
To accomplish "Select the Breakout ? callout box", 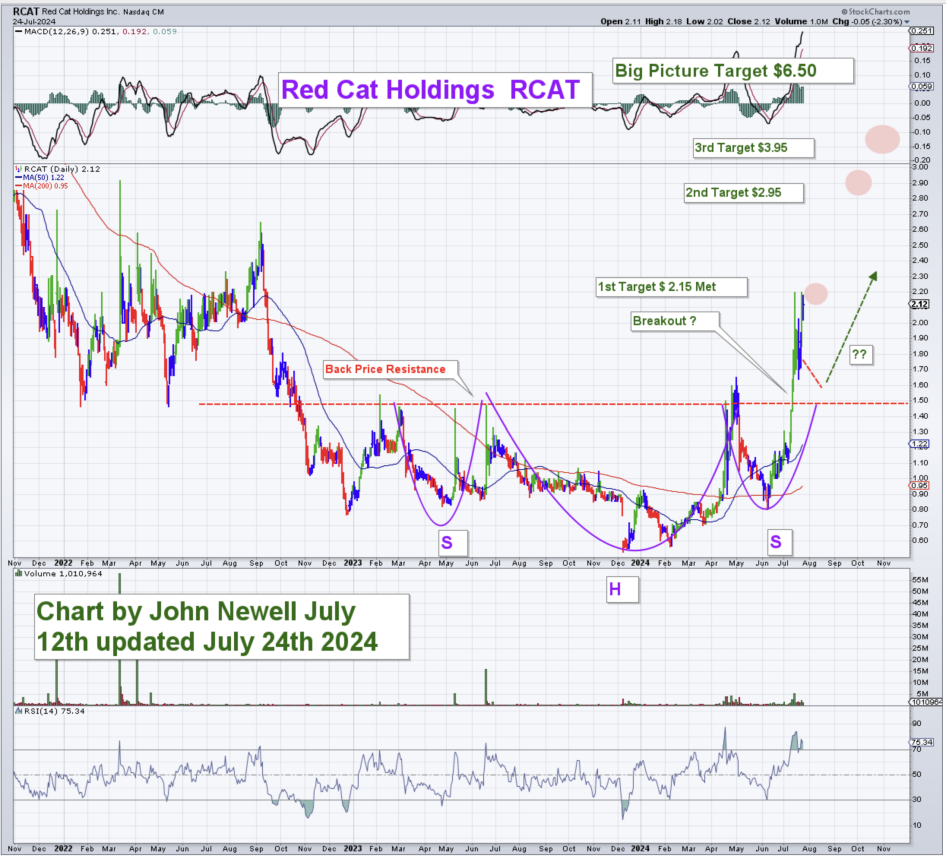I will (675, 321).
